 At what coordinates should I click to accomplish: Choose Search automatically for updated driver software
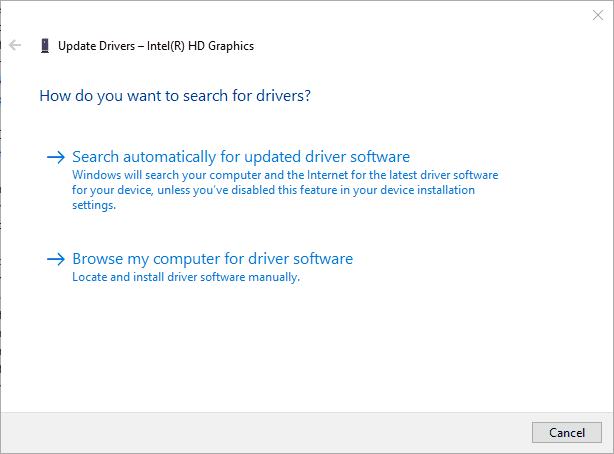(241, 157)
